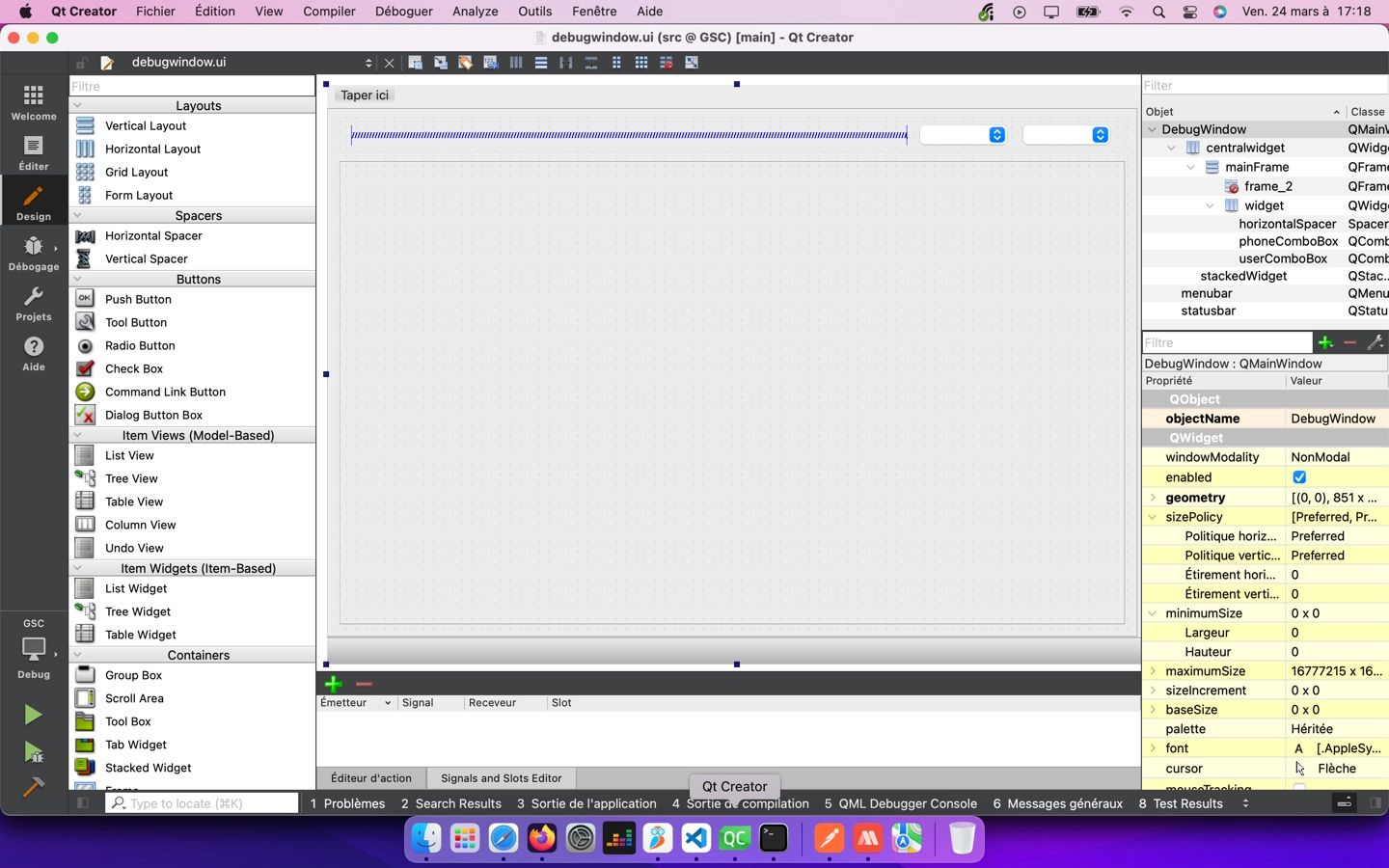1389x868 pixels.
Task: Open the Compiler menu
Action: coord(329,12)
